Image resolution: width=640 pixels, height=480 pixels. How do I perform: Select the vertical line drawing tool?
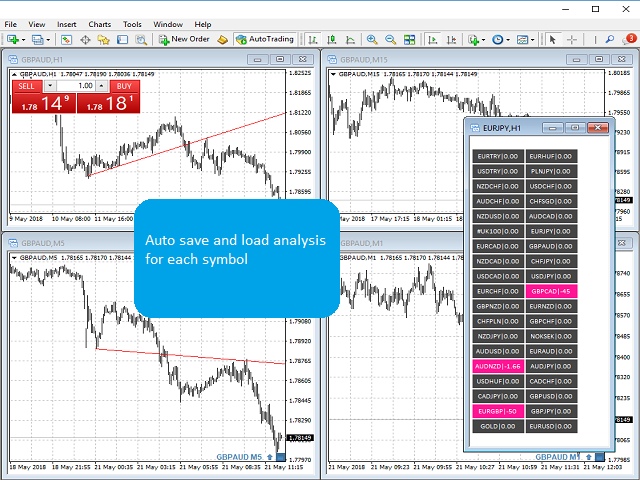595,40
